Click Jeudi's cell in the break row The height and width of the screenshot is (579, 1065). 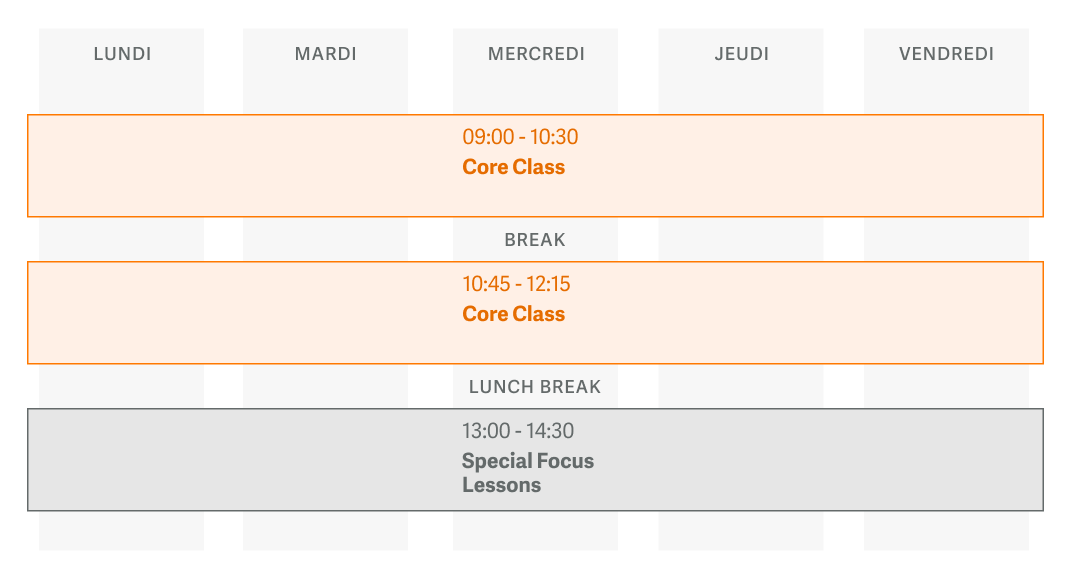pos(740,239)
